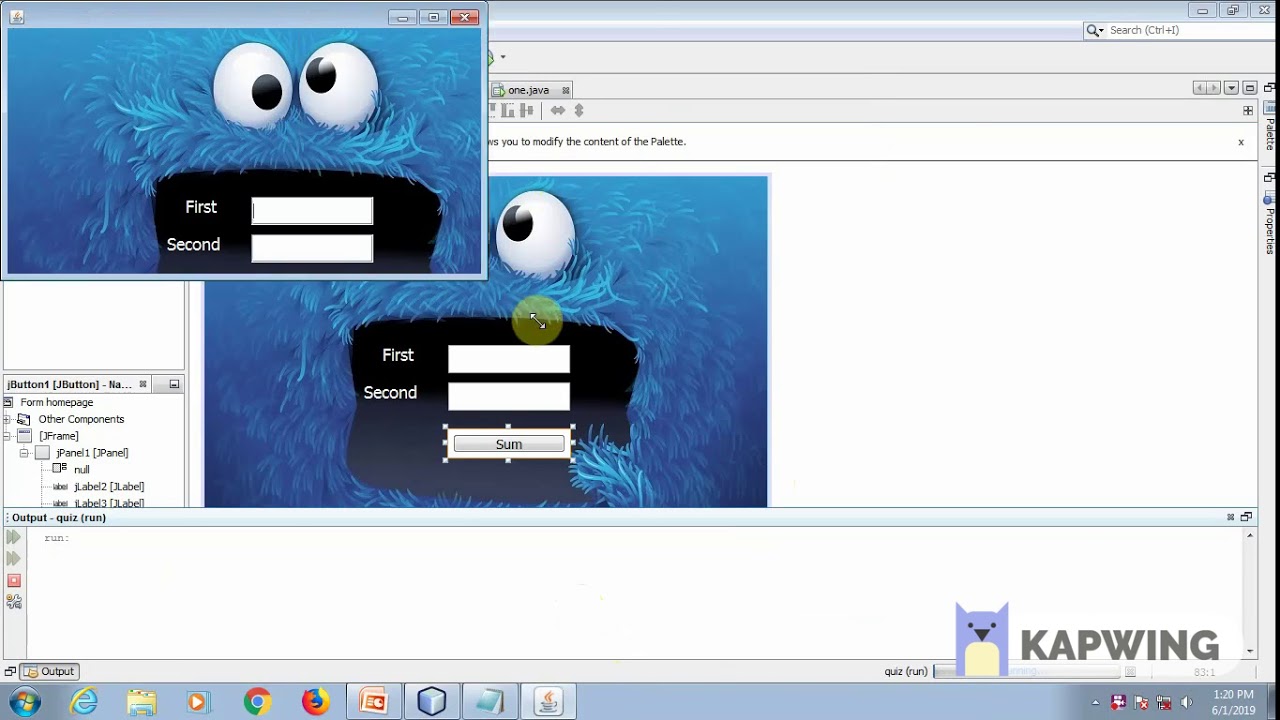Open the Properties side tab
The height and width of the screenshot is (720, 1280).
1270,222
